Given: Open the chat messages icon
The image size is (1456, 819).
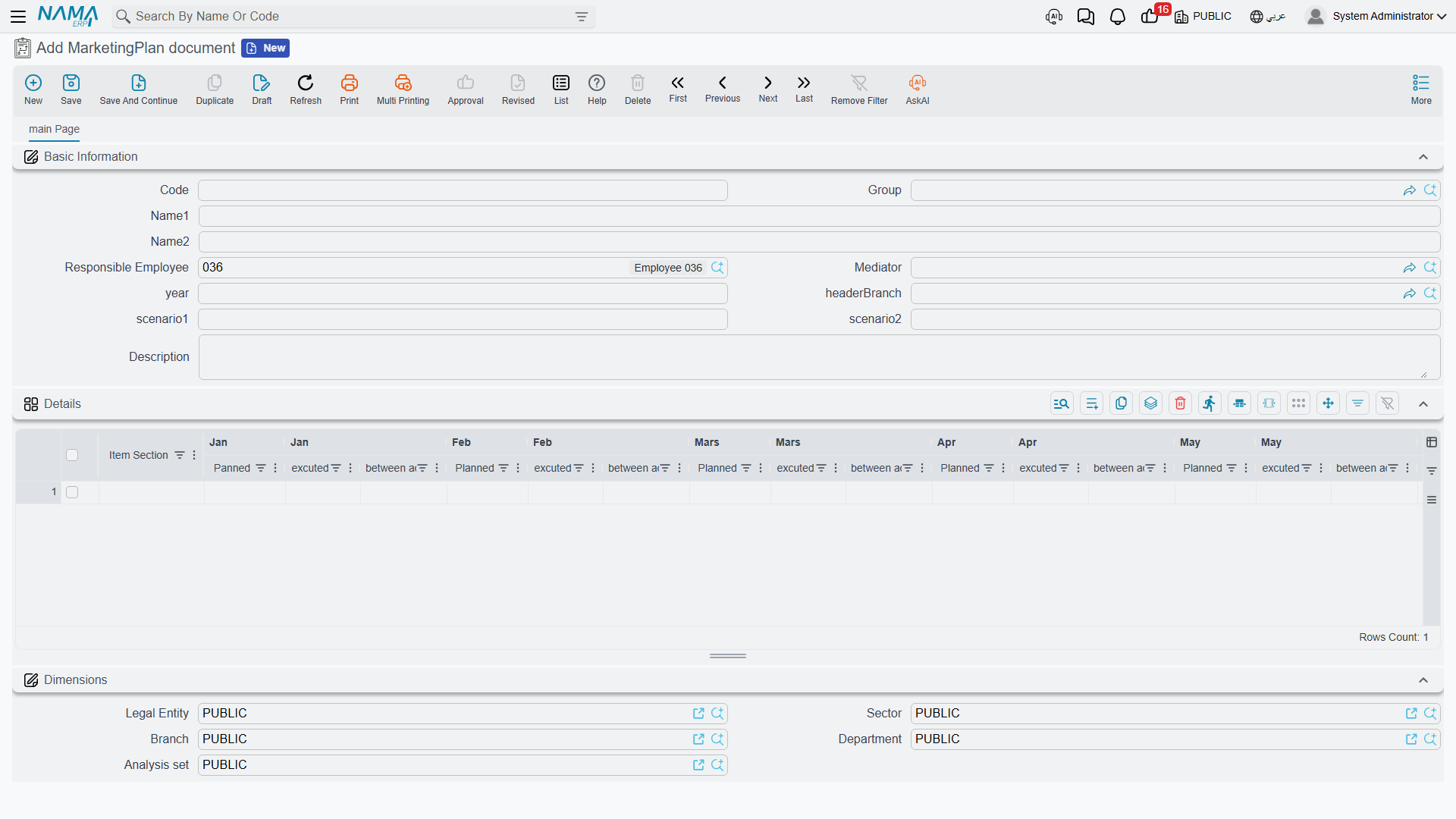Looking at the screenshot, I should [1086, 17].
